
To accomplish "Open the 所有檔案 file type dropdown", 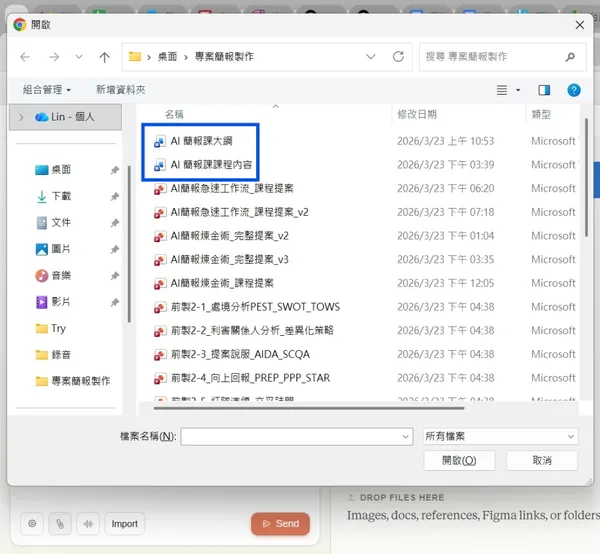I will [501, 437].
